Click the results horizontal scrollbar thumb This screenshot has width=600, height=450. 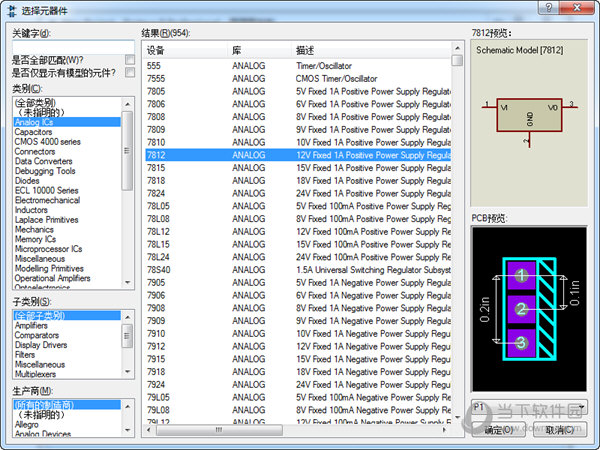click(219, 430)
